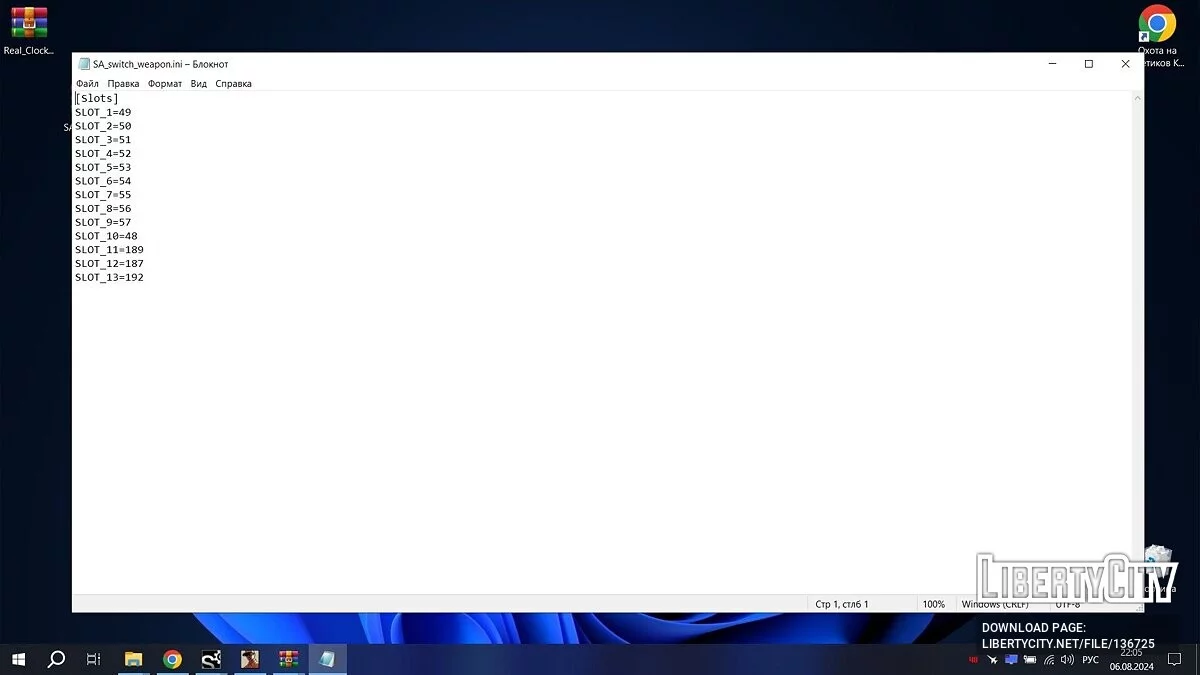Open Task View from the taskbar
The width and height of the screenshot is (1200, 675).
pyautogui.click(x=94, y=659)
